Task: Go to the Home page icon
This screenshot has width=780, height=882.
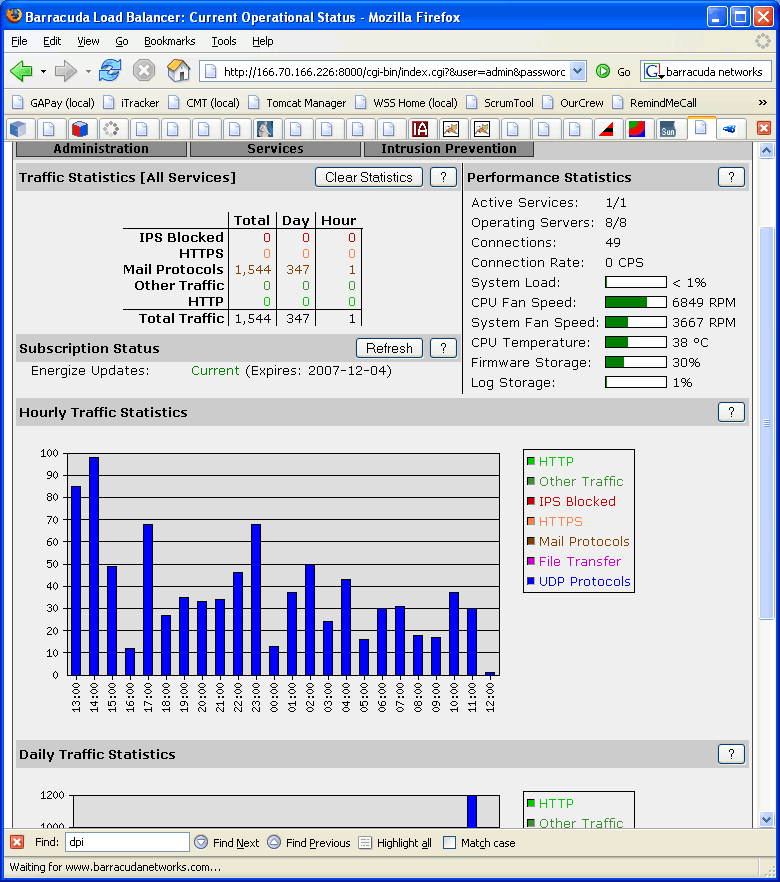Action: click(179, 71)
